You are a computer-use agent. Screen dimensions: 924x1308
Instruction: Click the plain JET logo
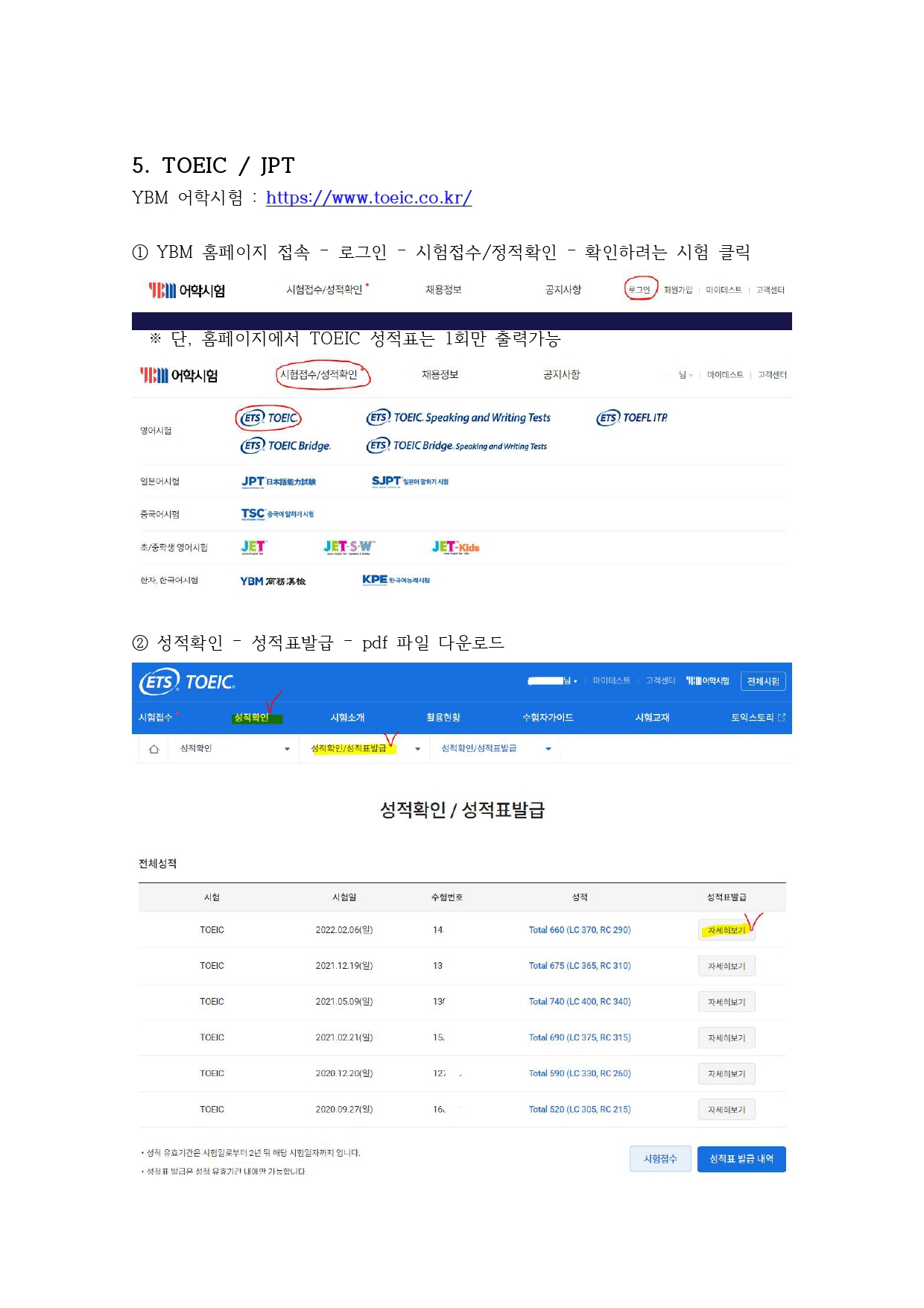[x=253, y=547]
